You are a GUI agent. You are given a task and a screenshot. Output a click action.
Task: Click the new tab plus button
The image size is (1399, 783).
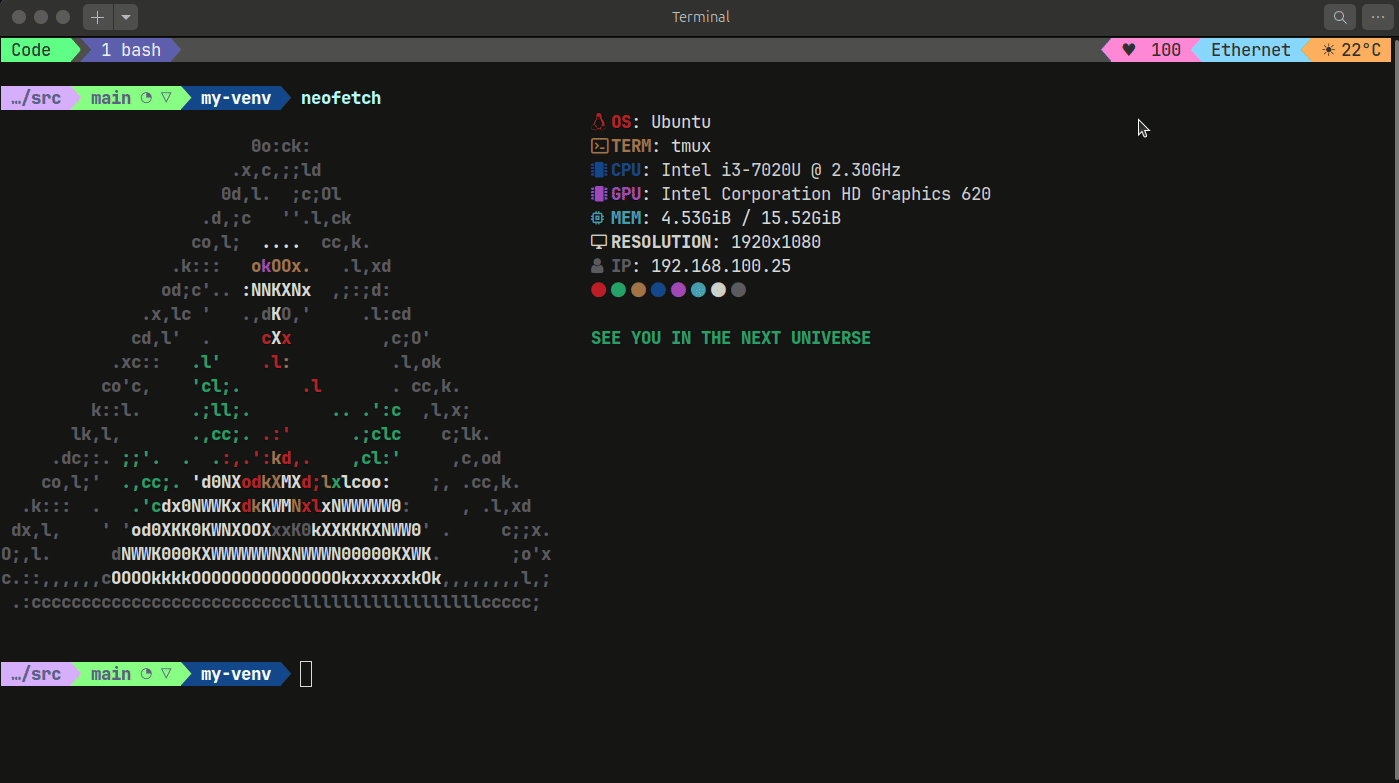(x=97, y=17)
